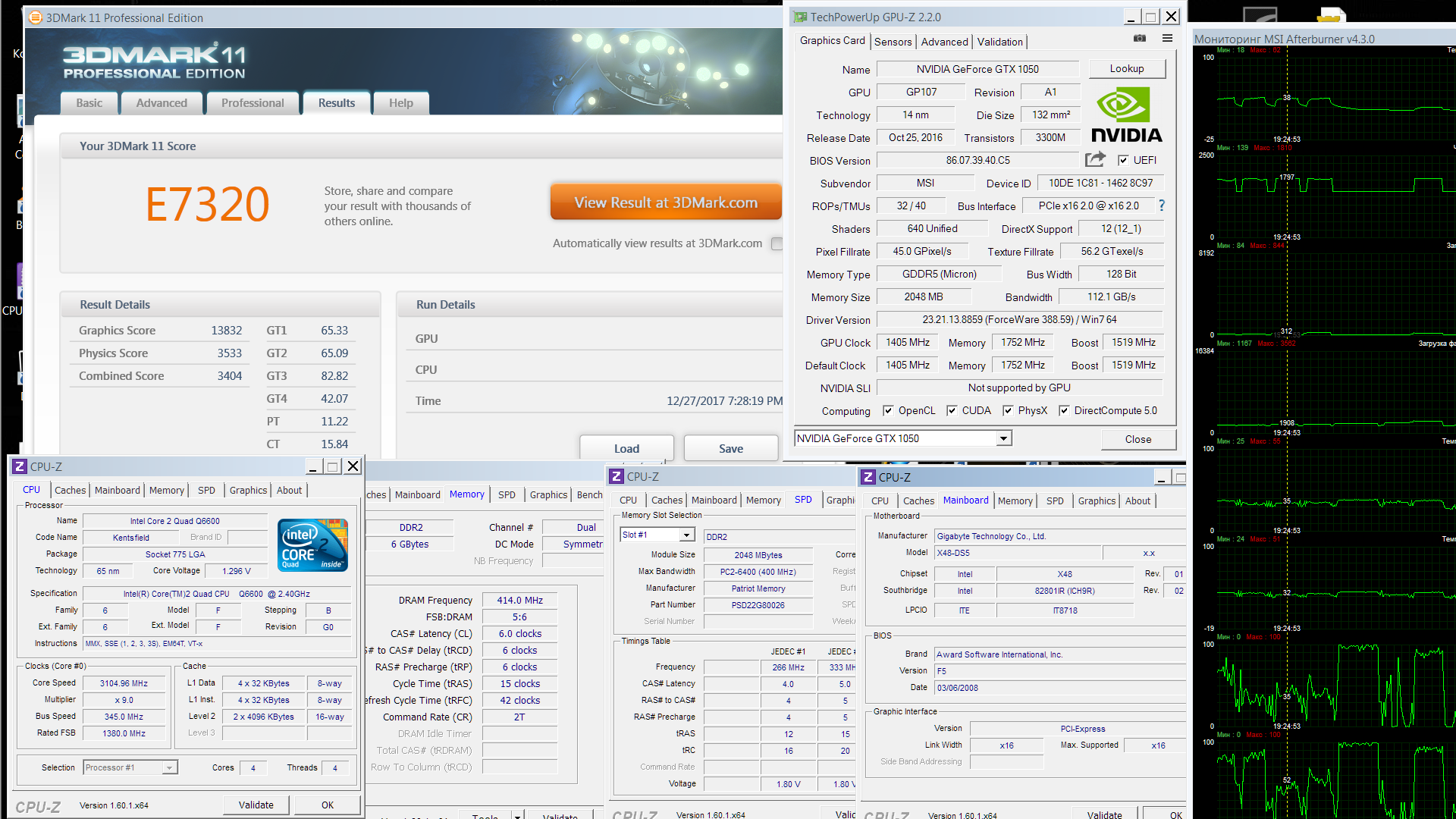Click the Intel Core 2 Quad logo
The width and height of the screenshot is (1456, 819).
[x=312, y=544]
